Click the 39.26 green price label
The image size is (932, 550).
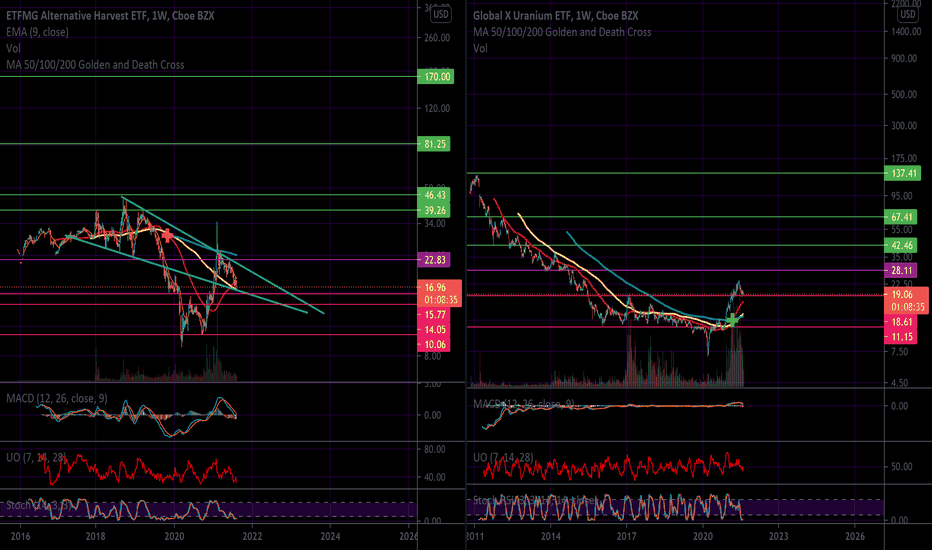tap(434, 210)
